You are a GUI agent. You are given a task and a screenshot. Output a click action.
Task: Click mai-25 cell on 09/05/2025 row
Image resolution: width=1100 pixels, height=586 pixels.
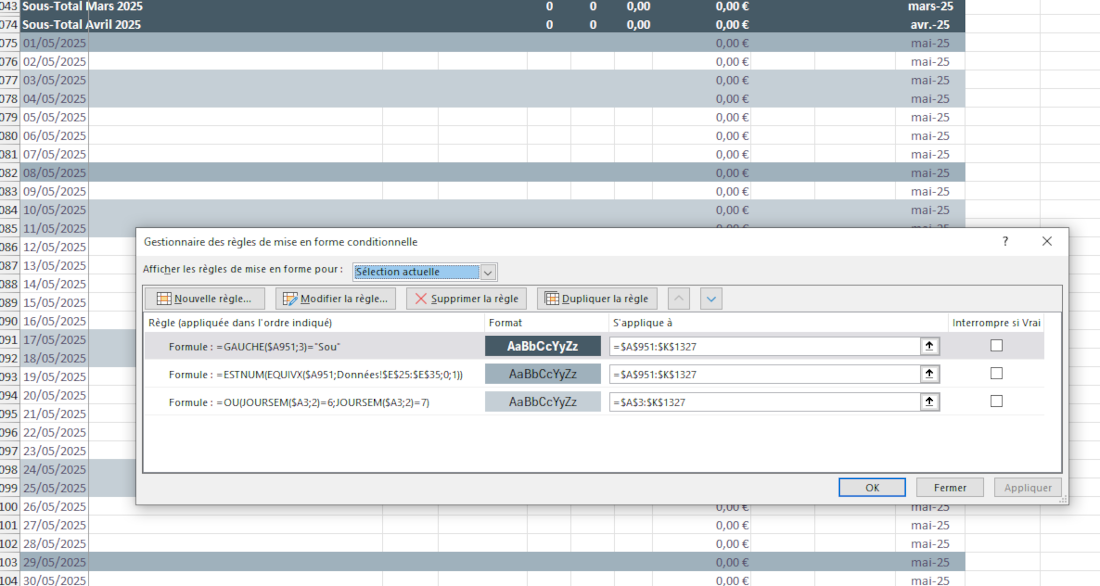pos(930,192)
